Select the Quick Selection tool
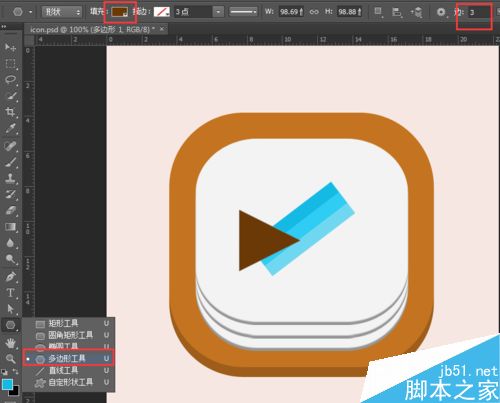The width and height of the screenshot is (500, 403). coord(10,96)
